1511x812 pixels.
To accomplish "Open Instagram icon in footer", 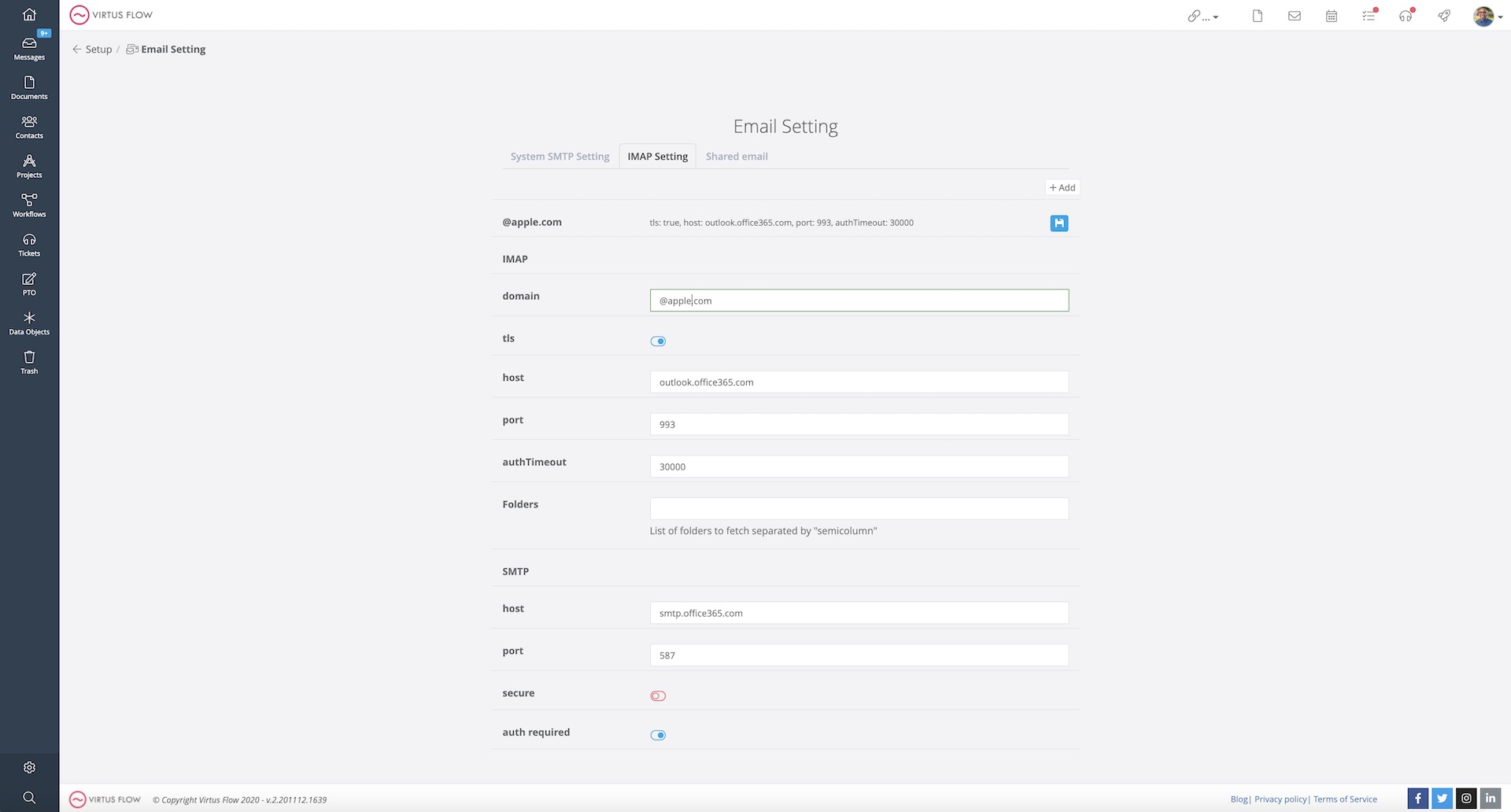I will [x=1466, y=799].
